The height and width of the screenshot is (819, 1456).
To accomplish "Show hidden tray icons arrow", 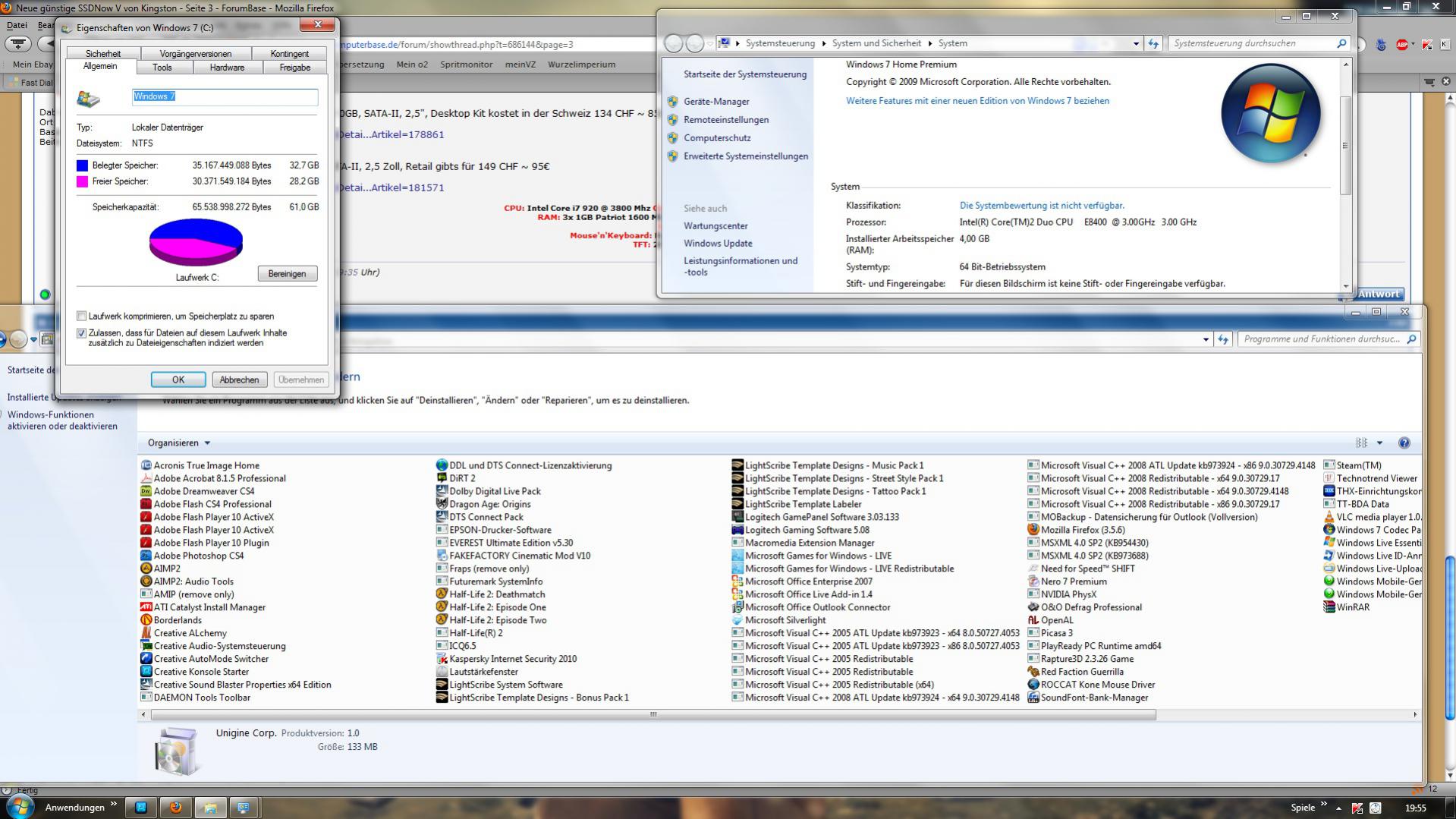I will 1339,808.
